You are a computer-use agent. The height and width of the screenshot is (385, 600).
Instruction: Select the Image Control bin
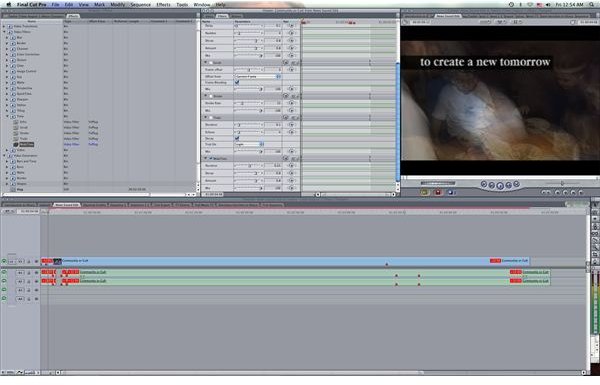coord(26,71)
